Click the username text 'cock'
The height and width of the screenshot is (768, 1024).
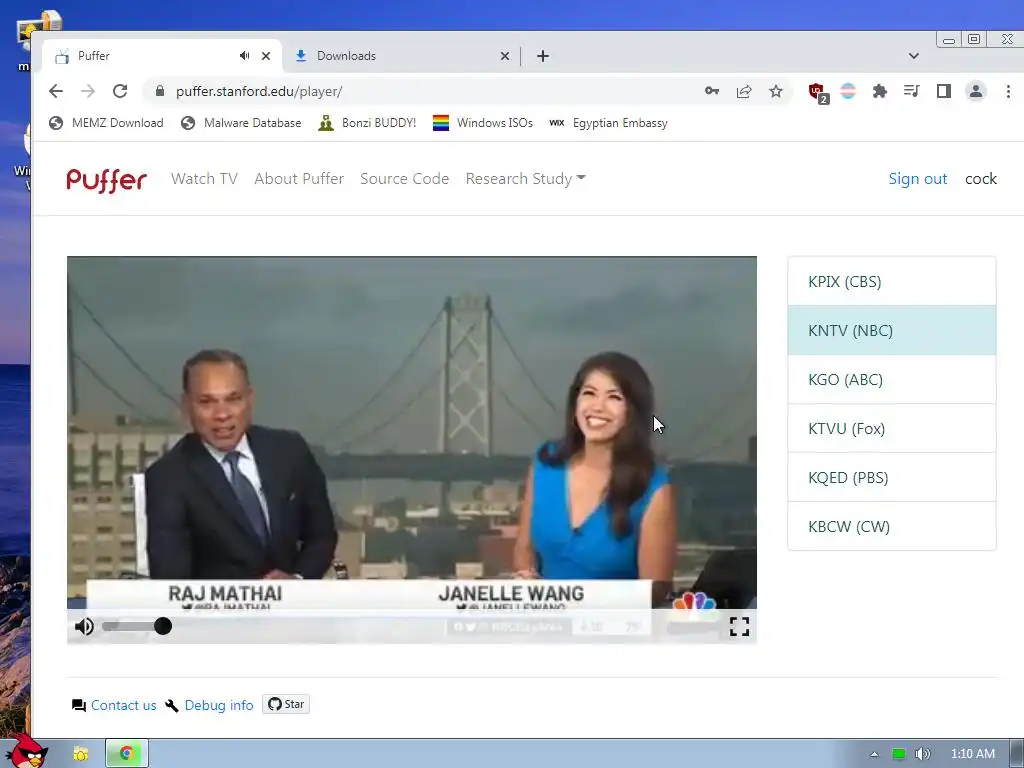(981, 178)
